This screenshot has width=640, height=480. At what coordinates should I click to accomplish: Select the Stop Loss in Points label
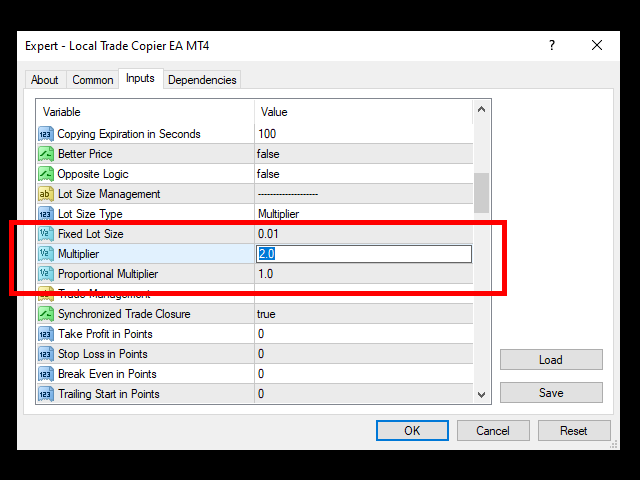coord(102,354)
